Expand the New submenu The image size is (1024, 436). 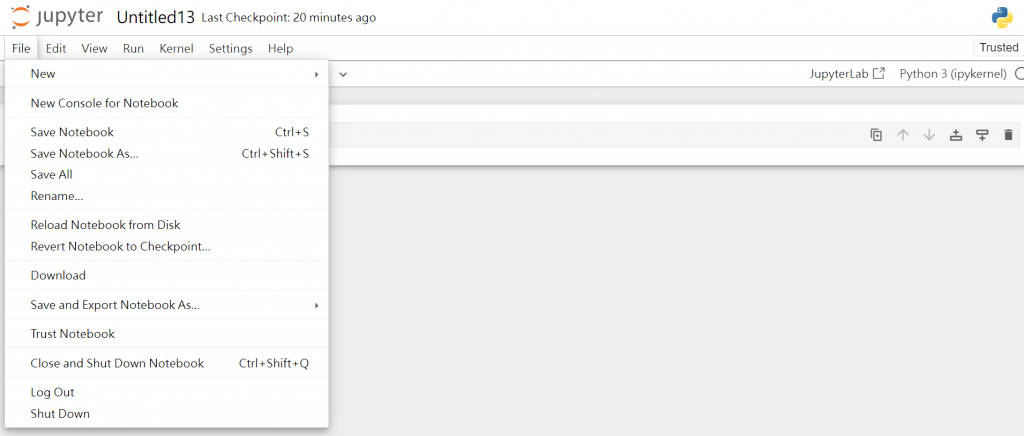[167, 74]
